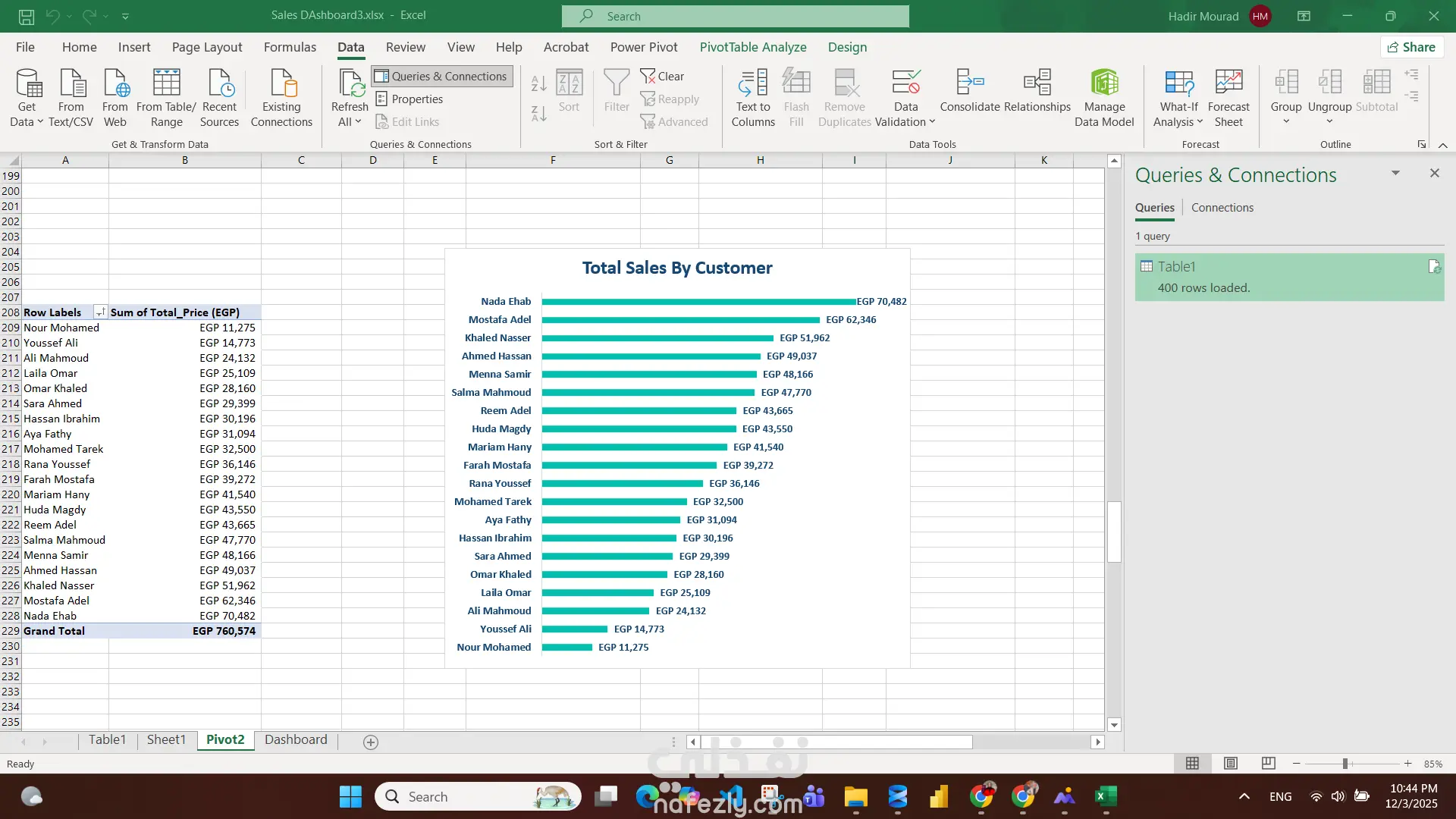Expand the Refresh All dropdown arrow
Screen dimensions: 1456x819
[358, 122]
